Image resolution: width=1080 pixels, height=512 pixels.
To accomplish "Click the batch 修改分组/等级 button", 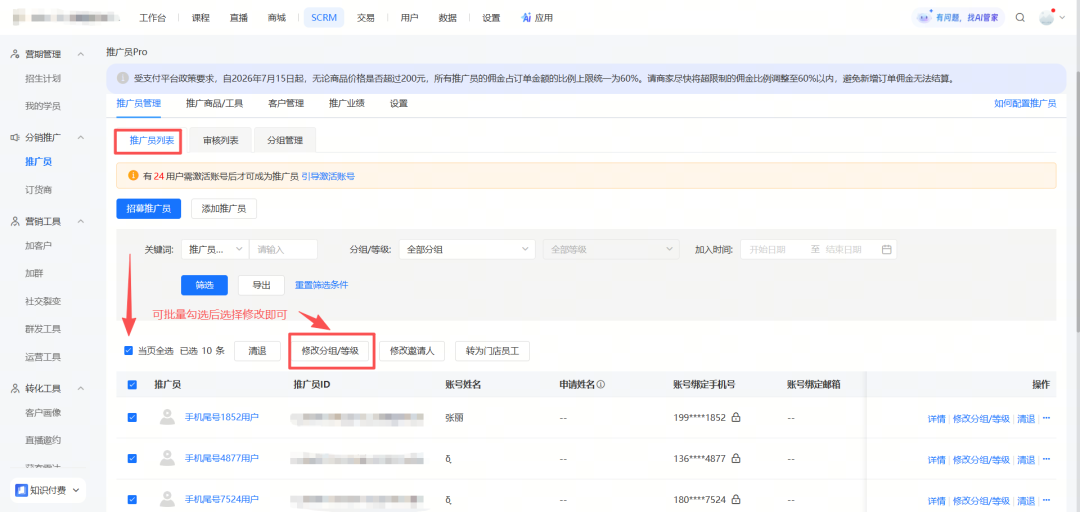I will [330, 350].
